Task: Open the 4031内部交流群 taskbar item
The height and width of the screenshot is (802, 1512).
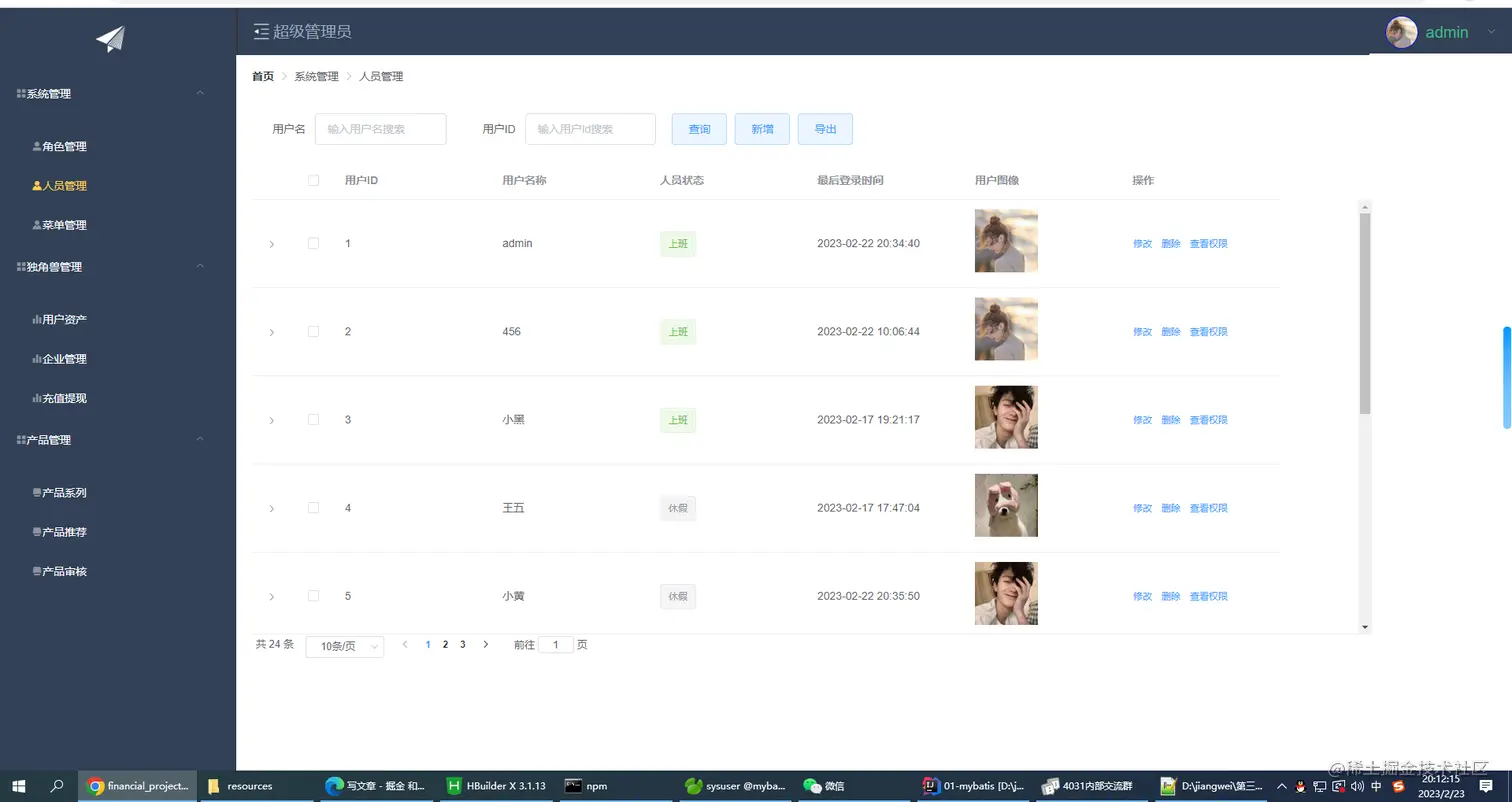Action: (1092, 786)
